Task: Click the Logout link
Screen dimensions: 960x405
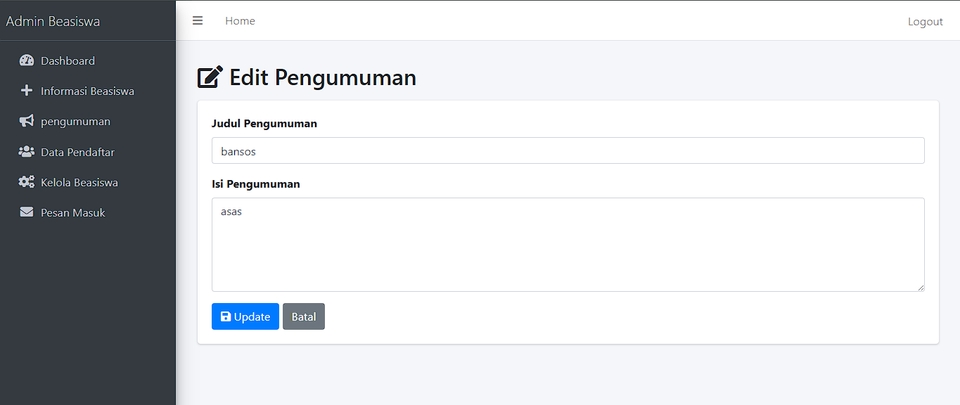Action: click(x=925, y=22)
